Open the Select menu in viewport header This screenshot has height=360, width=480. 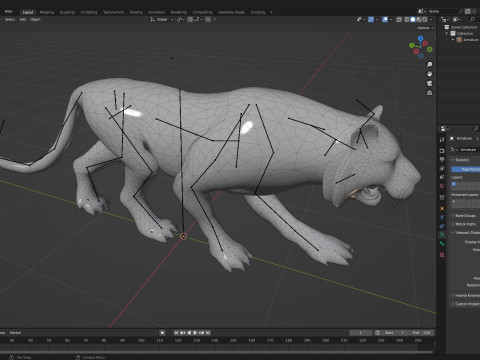click(x=10, y=19)
